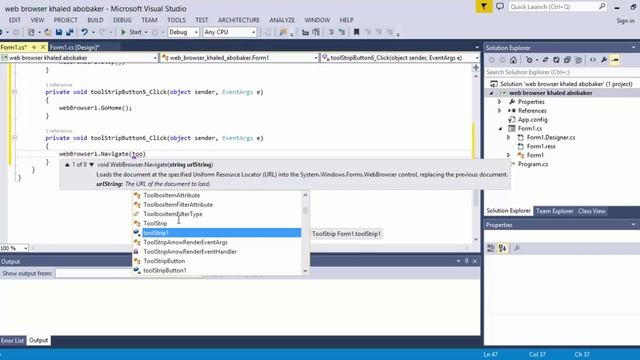Click the Property Pages wrench in Properties panel

(517, 248)
